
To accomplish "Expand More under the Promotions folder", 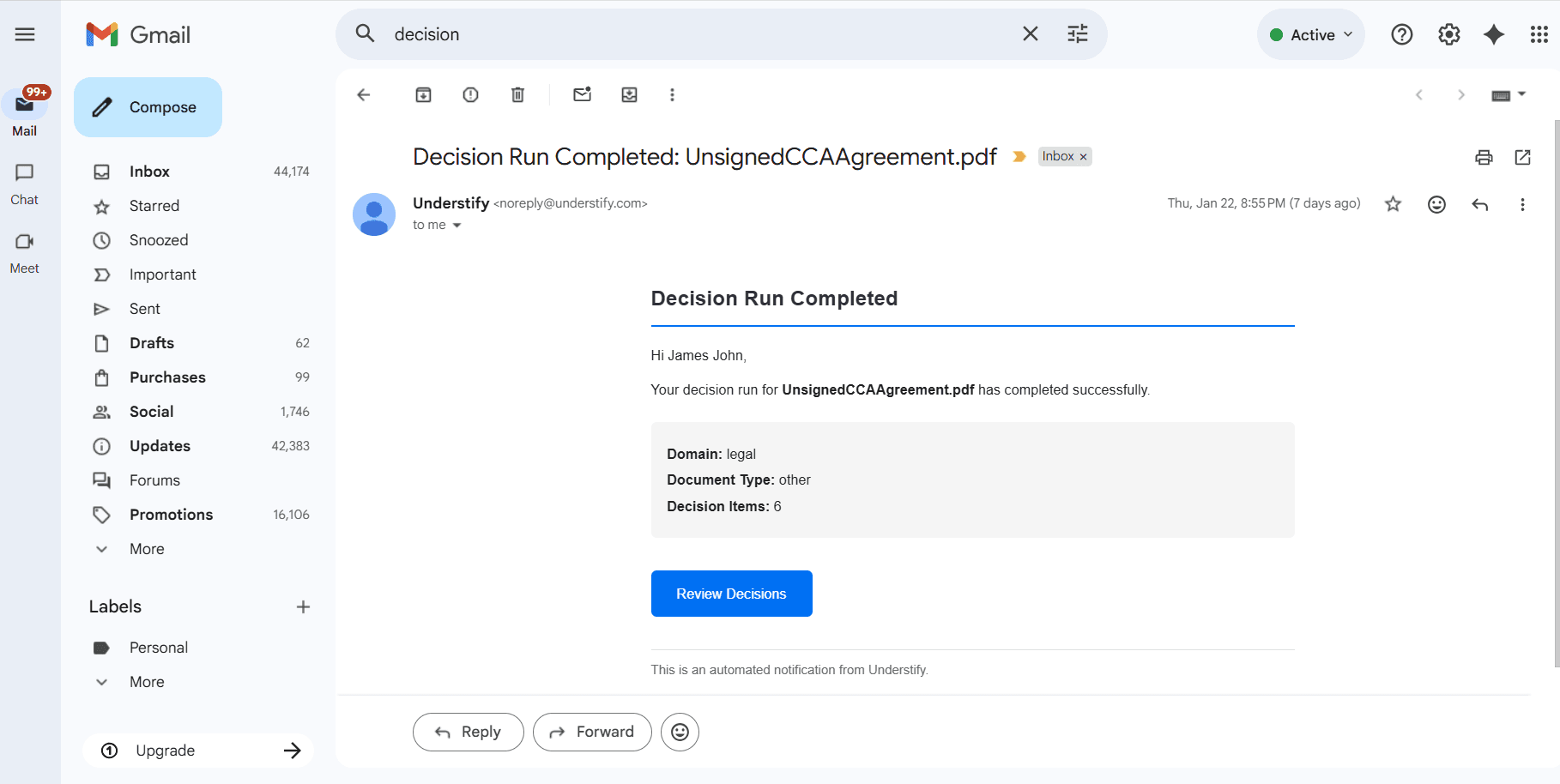I will [147, 549].
